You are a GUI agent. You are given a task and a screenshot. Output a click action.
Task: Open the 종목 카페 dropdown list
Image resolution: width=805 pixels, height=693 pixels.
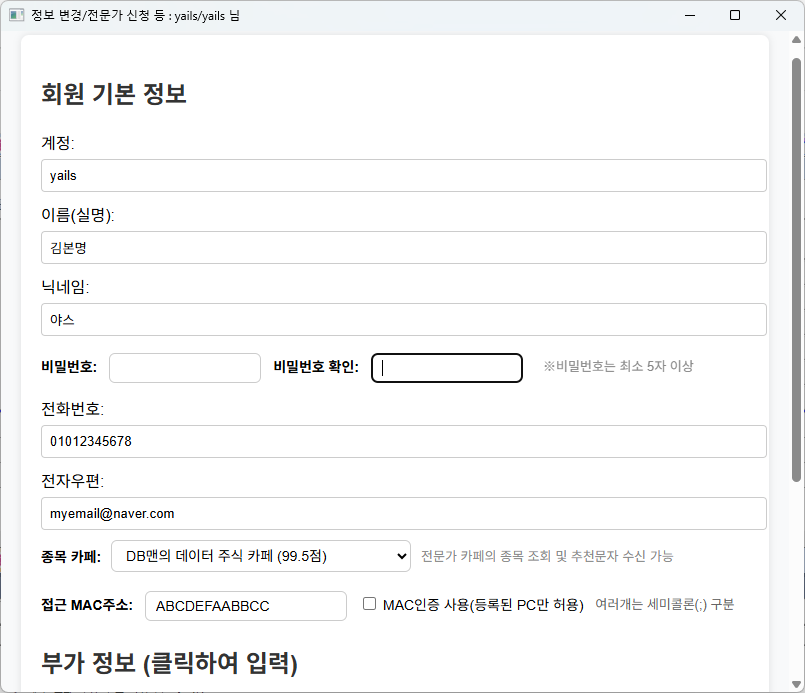point(260,556)
